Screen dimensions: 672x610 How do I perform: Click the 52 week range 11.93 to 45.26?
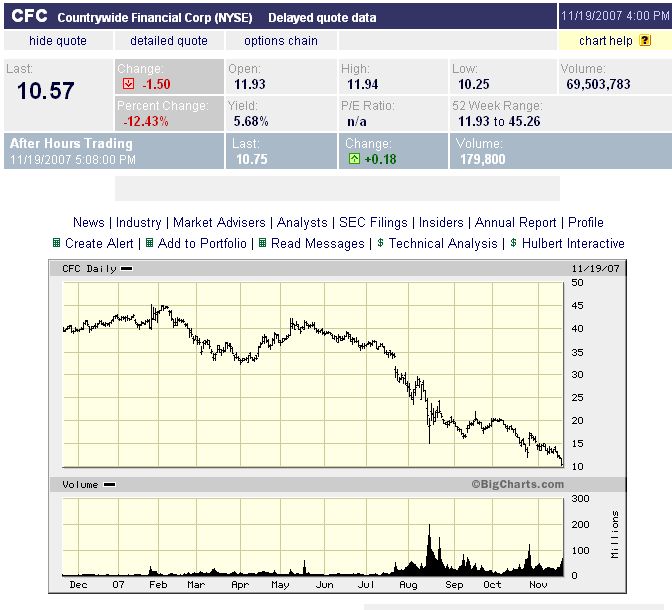coord(499,121)
